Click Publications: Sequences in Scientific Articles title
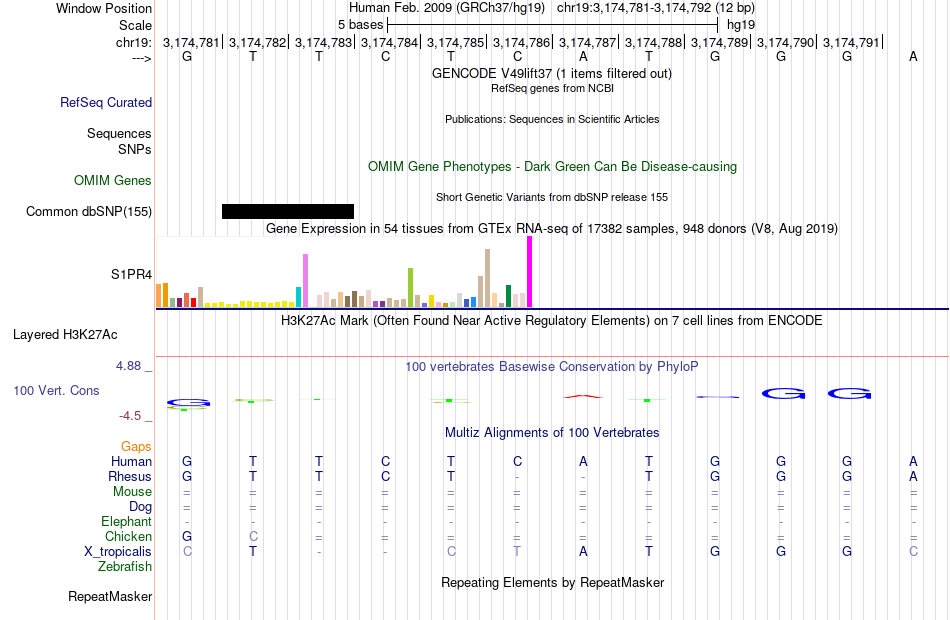This screenshot has width=950, height=620. coord(552,119)
